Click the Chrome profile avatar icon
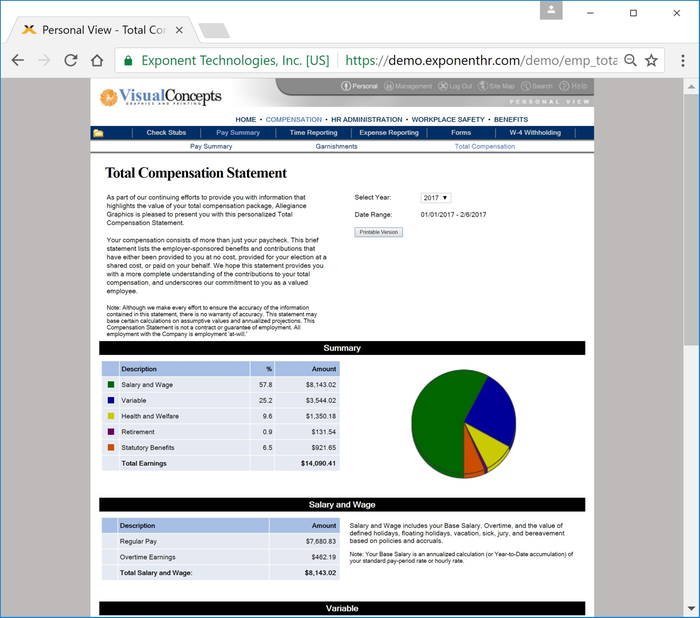This screenshot has height=618, width=700. (x=551, y=10)
